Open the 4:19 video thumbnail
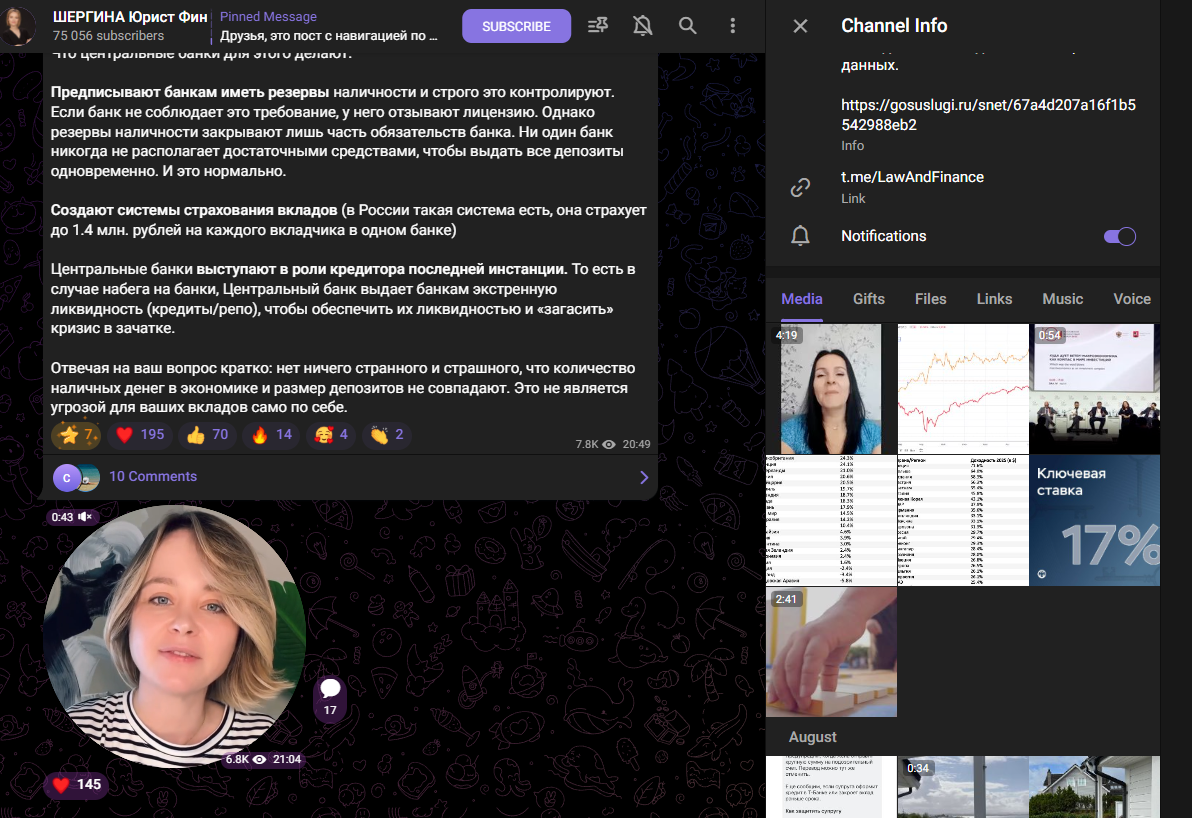This screenshot has width=1192, height=818. 831,389
